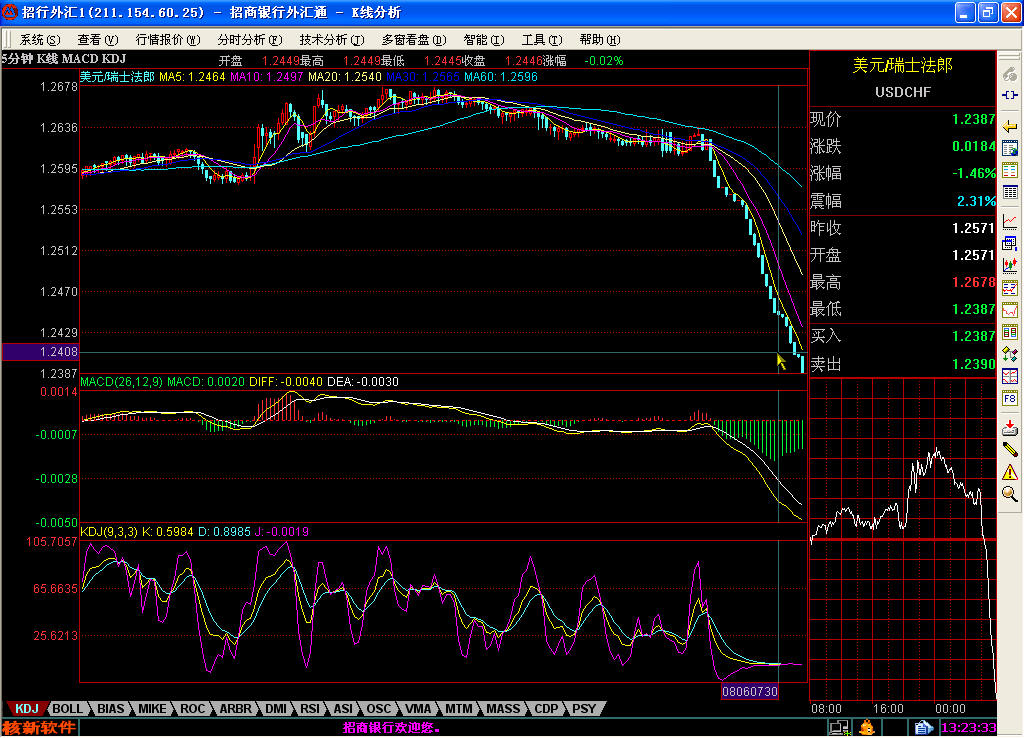The image size is (1024, 738).
Task: Select the pencil drawing tool icon
Action: (x=1010, y=449)
